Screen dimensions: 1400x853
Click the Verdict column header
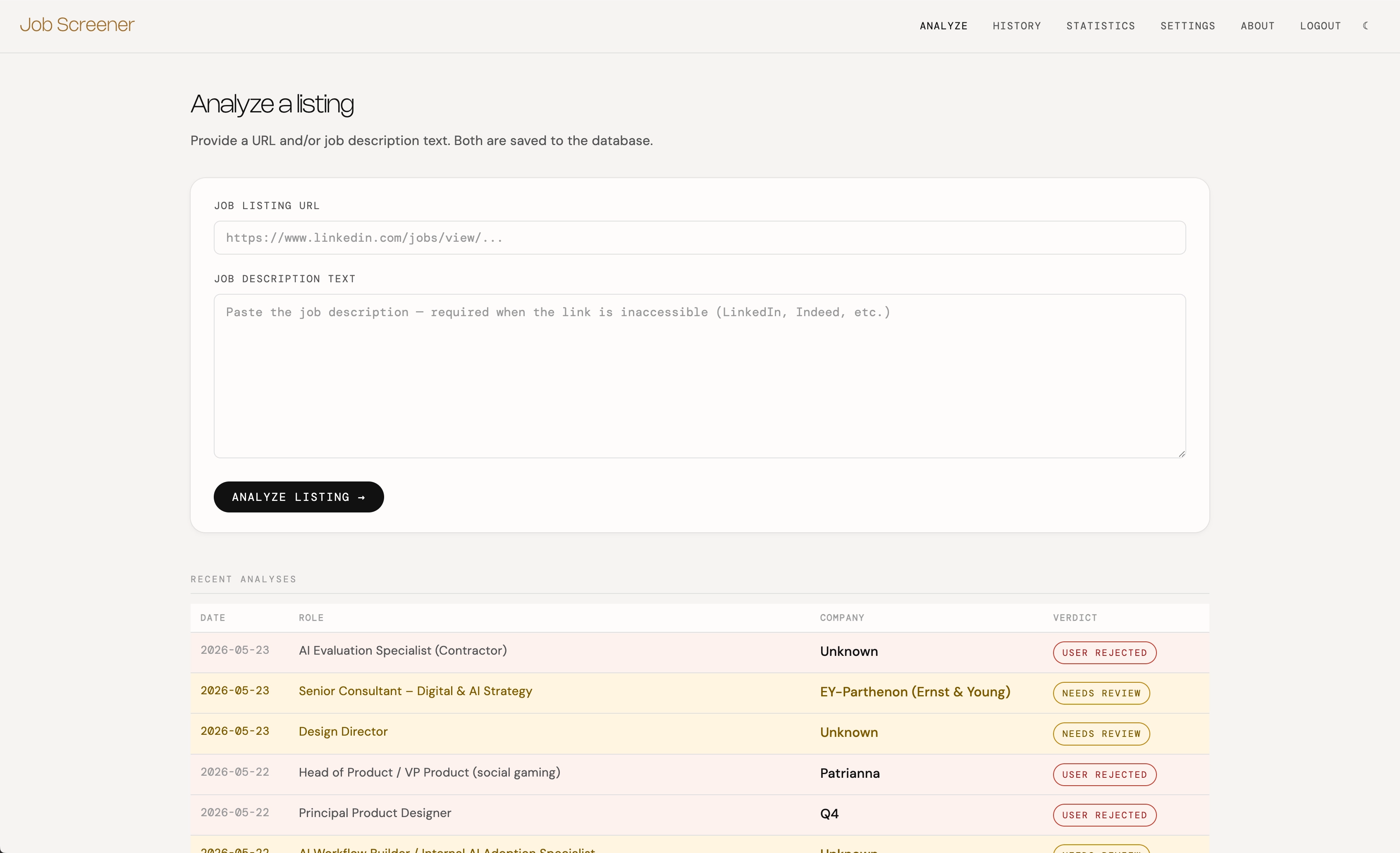click(1075, 617)
